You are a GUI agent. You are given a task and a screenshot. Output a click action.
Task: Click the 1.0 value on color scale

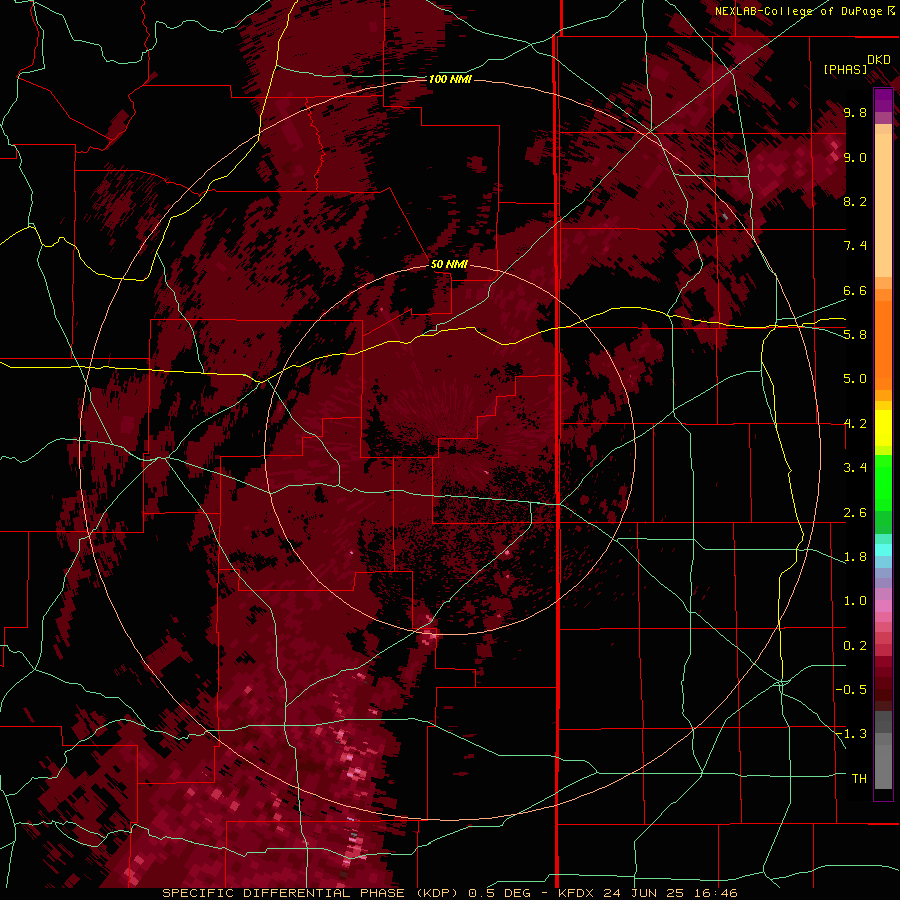point(855,601)
